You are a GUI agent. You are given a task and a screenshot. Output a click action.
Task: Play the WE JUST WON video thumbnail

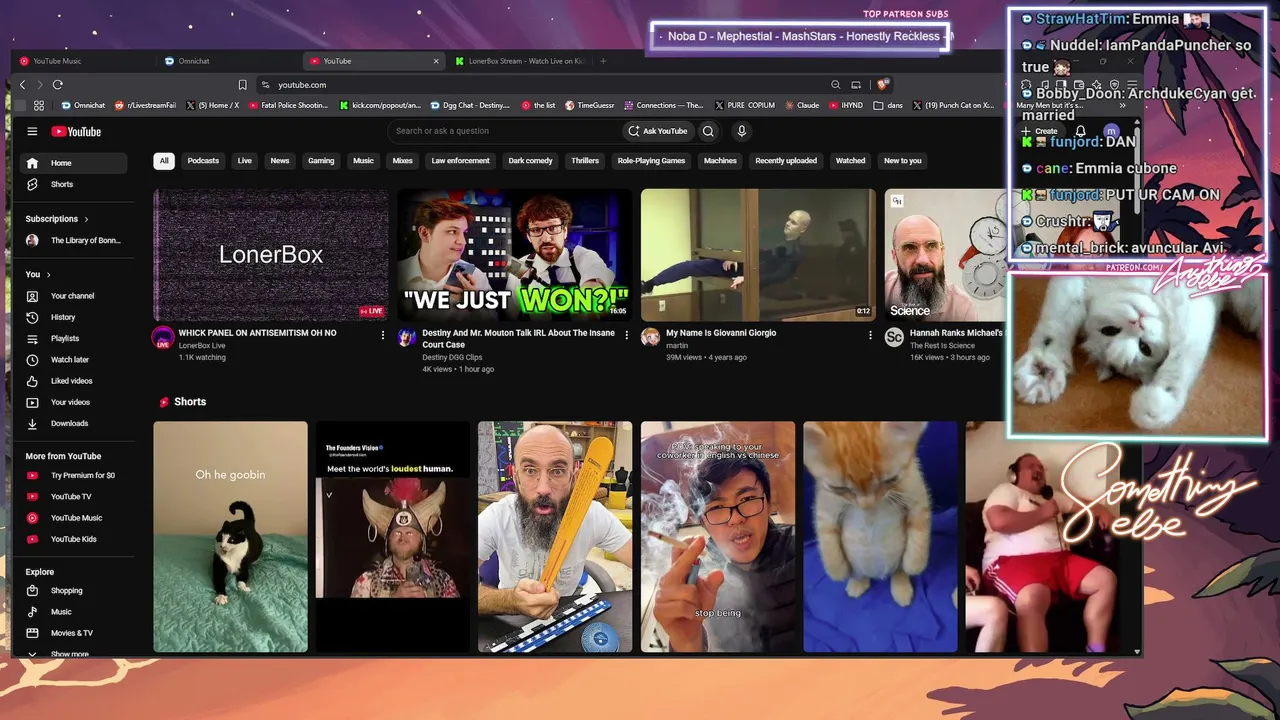(x=514, y=255)
